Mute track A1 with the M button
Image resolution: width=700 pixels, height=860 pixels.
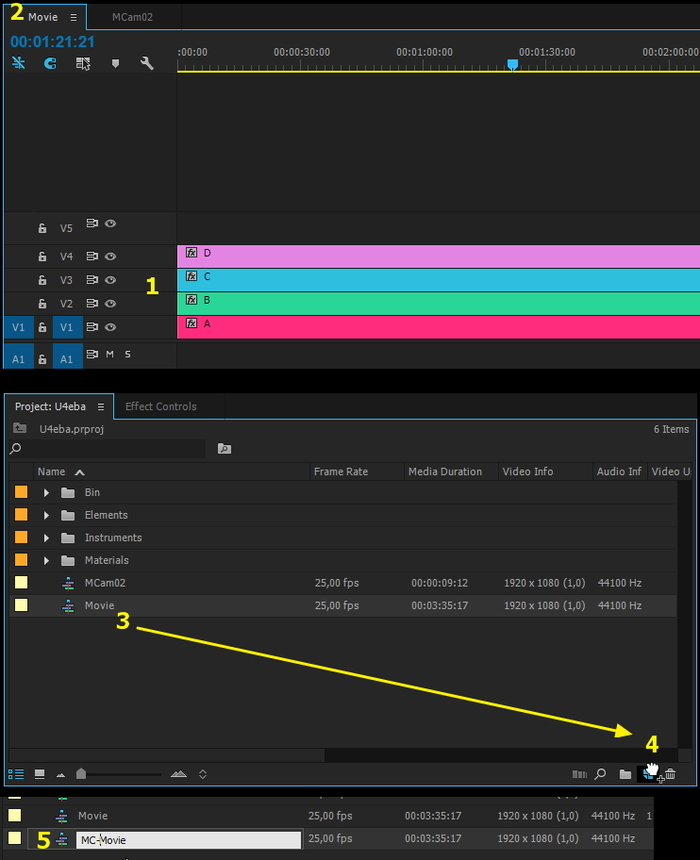(110, 354)
